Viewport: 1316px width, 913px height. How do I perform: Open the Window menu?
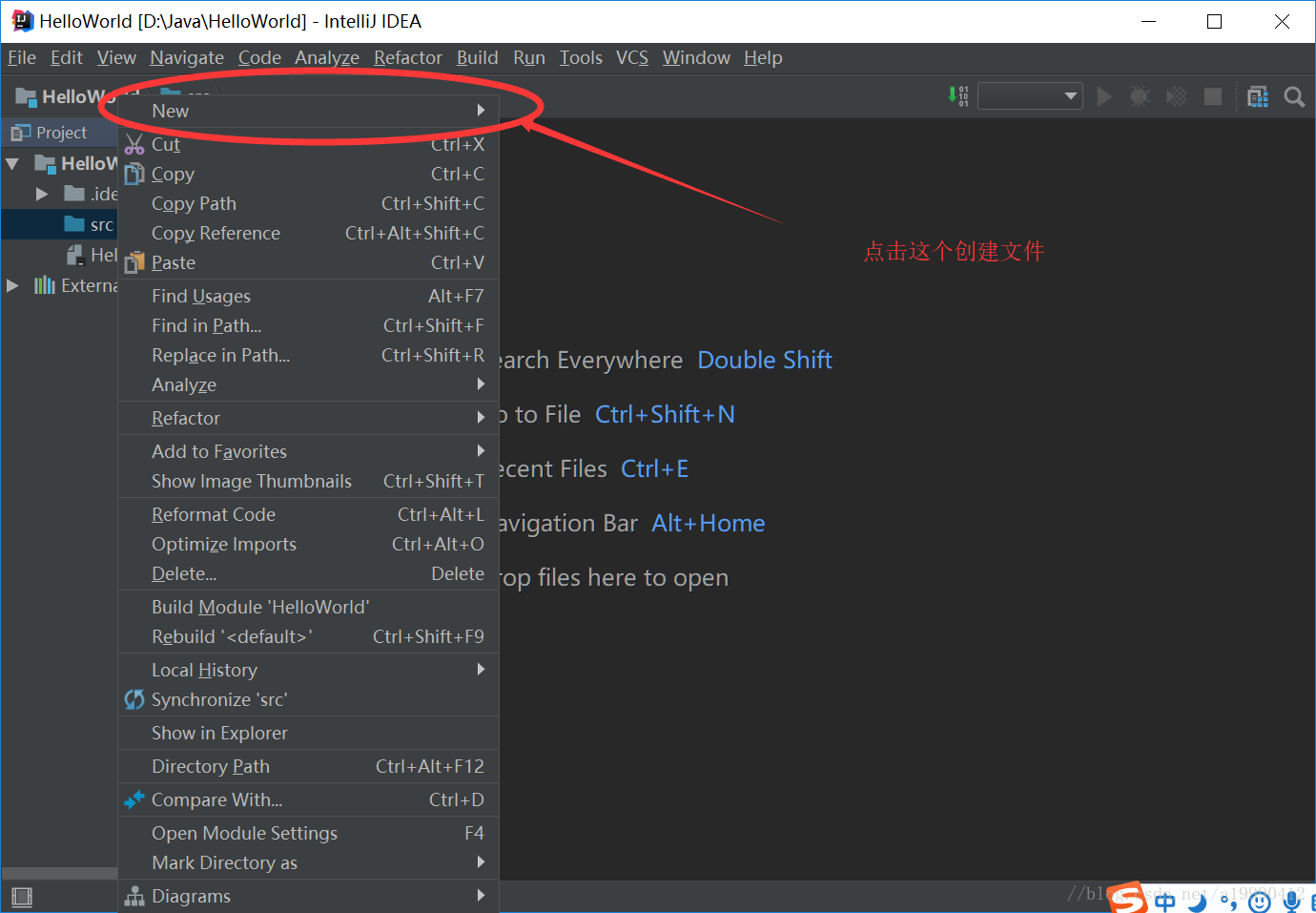pyautogui.click(x=696, y=57)
